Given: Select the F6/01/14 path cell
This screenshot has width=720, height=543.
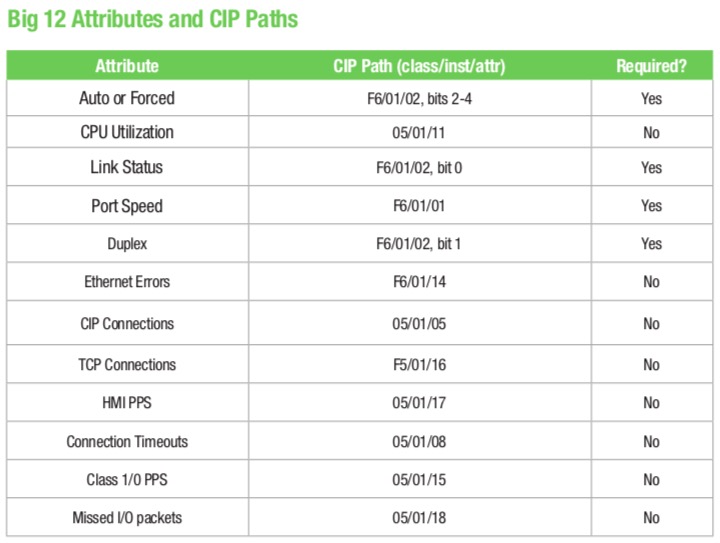Looking at the screenshot, I should tap(419, 282).
